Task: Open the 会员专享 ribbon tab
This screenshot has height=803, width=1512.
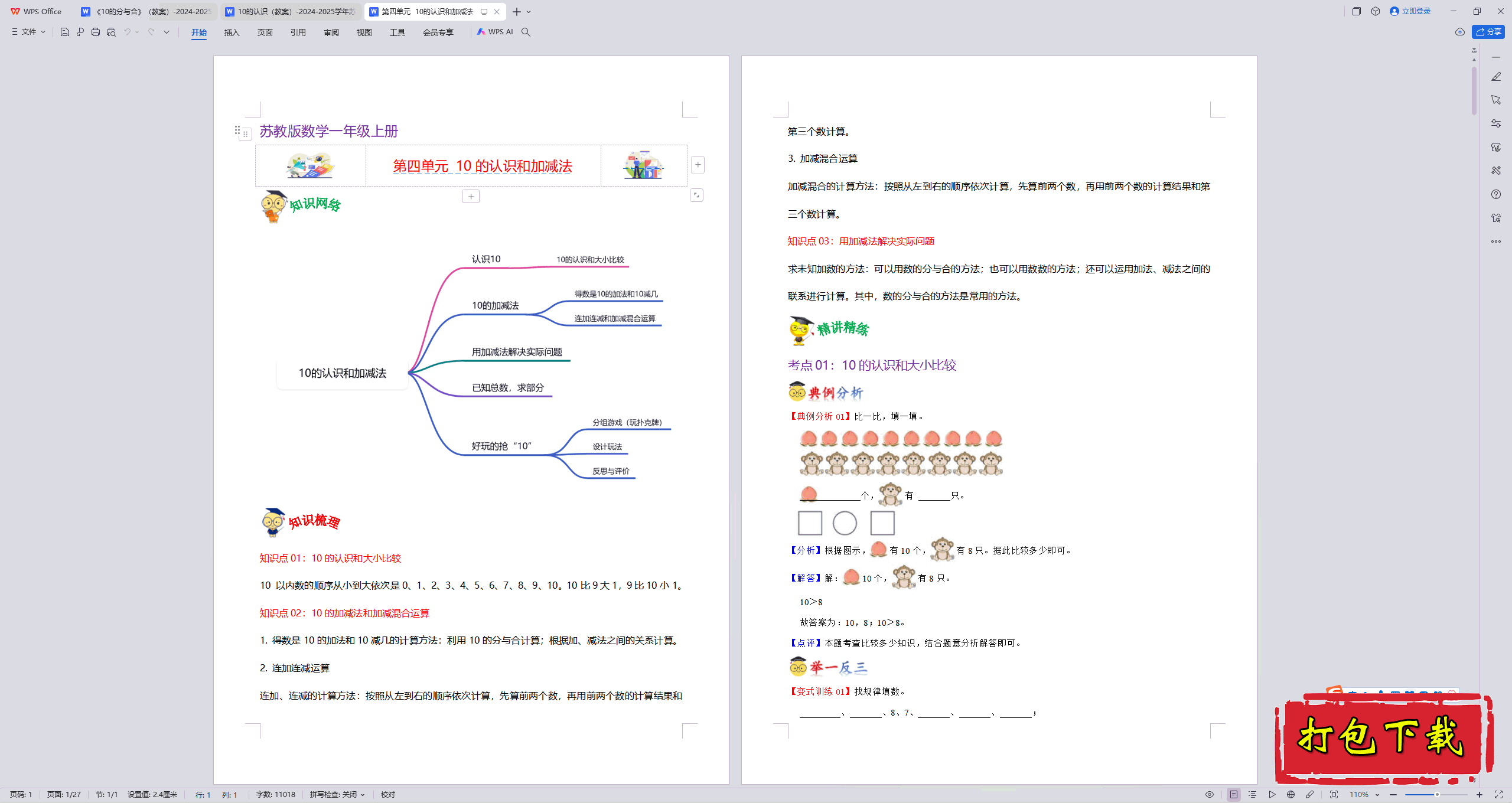Action: tap(438, 32)
